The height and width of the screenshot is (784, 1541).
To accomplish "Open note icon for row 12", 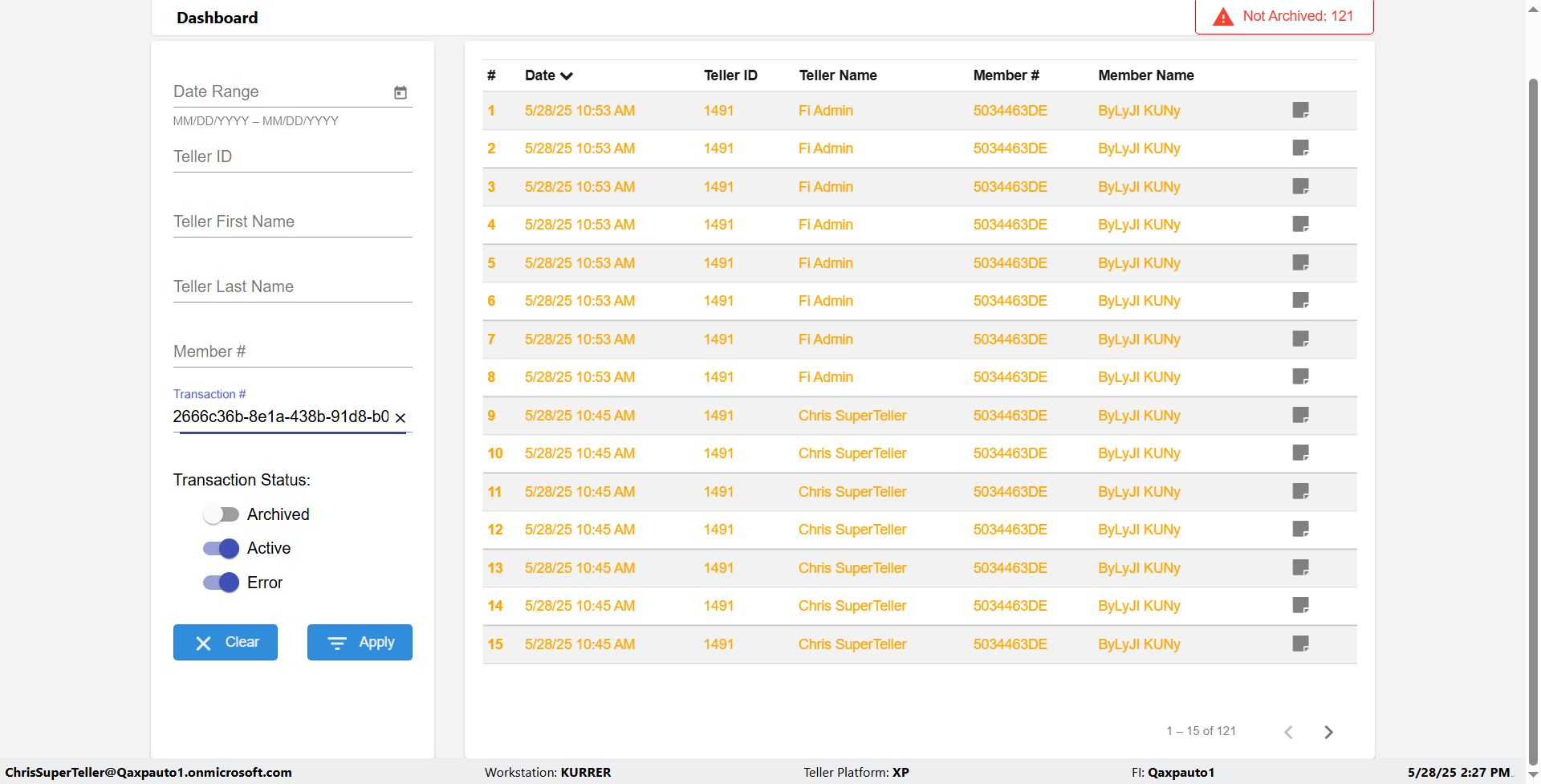I will pos(1300,529).
